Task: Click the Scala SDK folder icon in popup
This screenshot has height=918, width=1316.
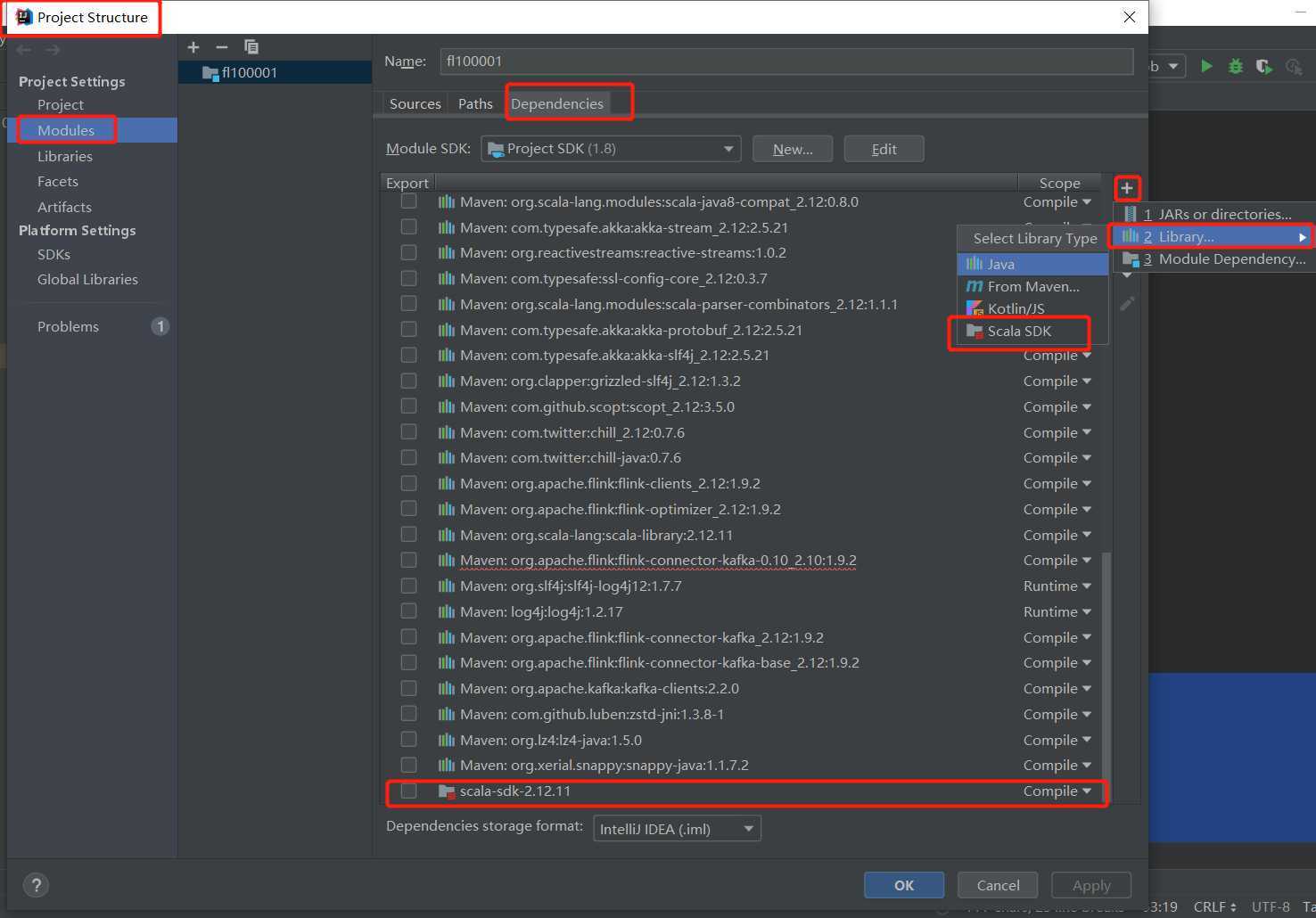Action: pos(975,331)
